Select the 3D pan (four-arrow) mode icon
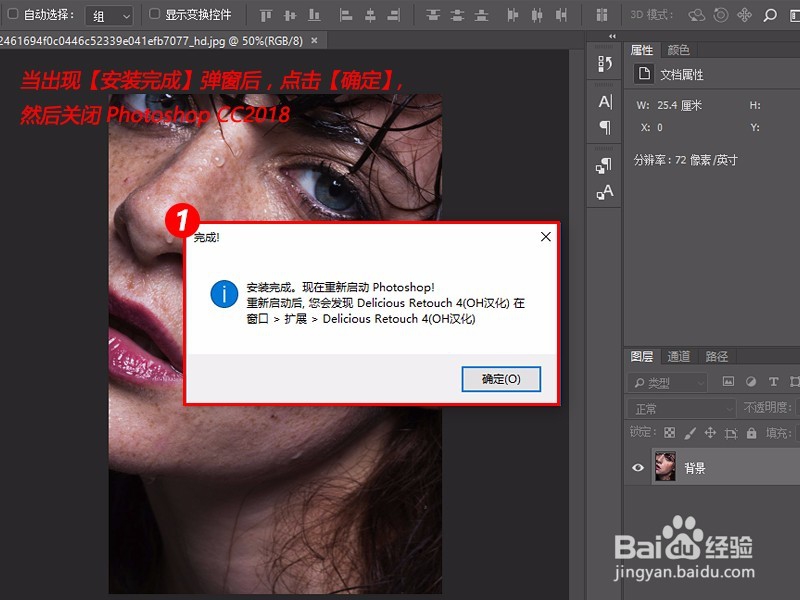This screenshot has width=800, height=600. click(x=744, y=16)
